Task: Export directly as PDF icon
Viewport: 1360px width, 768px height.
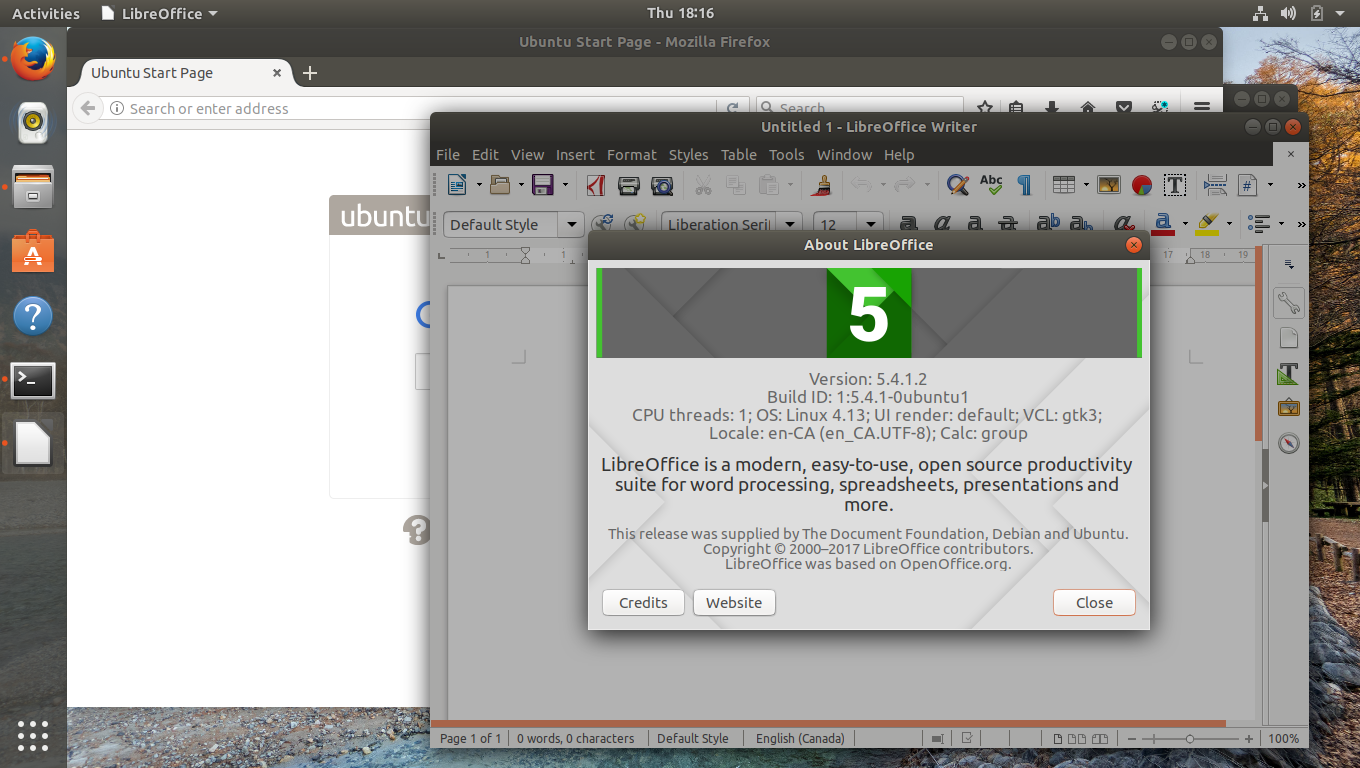Action: (x=596, y=185)
